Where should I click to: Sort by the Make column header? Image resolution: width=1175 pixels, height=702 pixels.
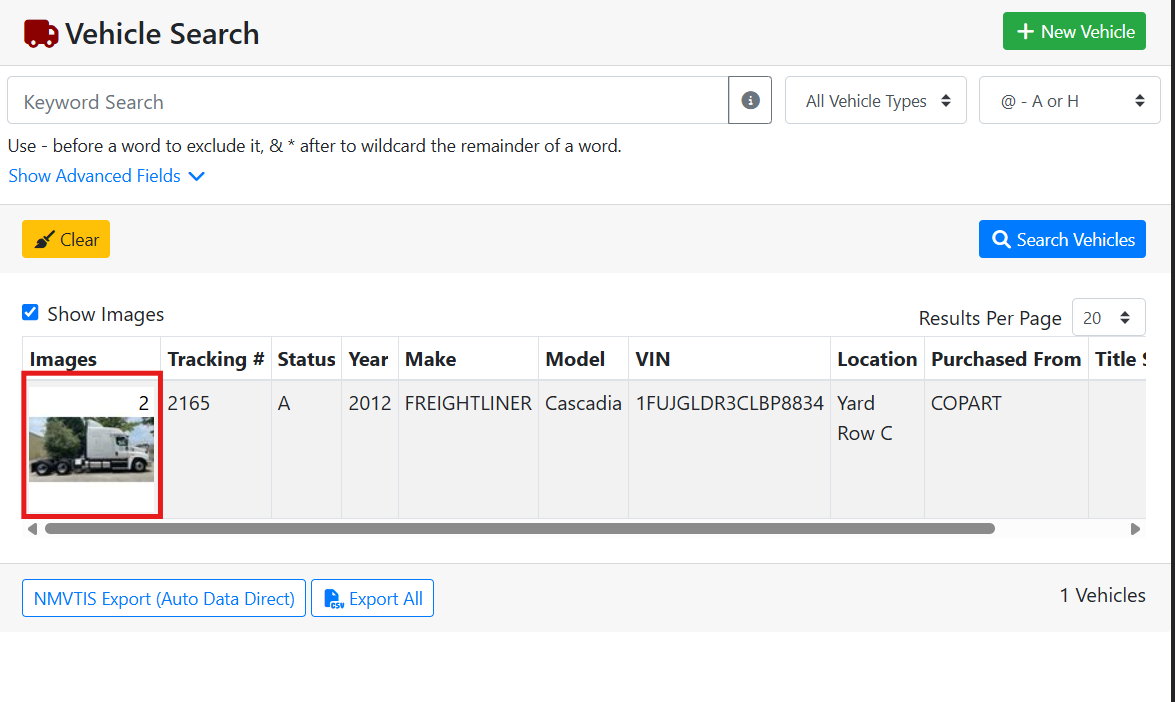pyautogui.click(x=468, y=359)
